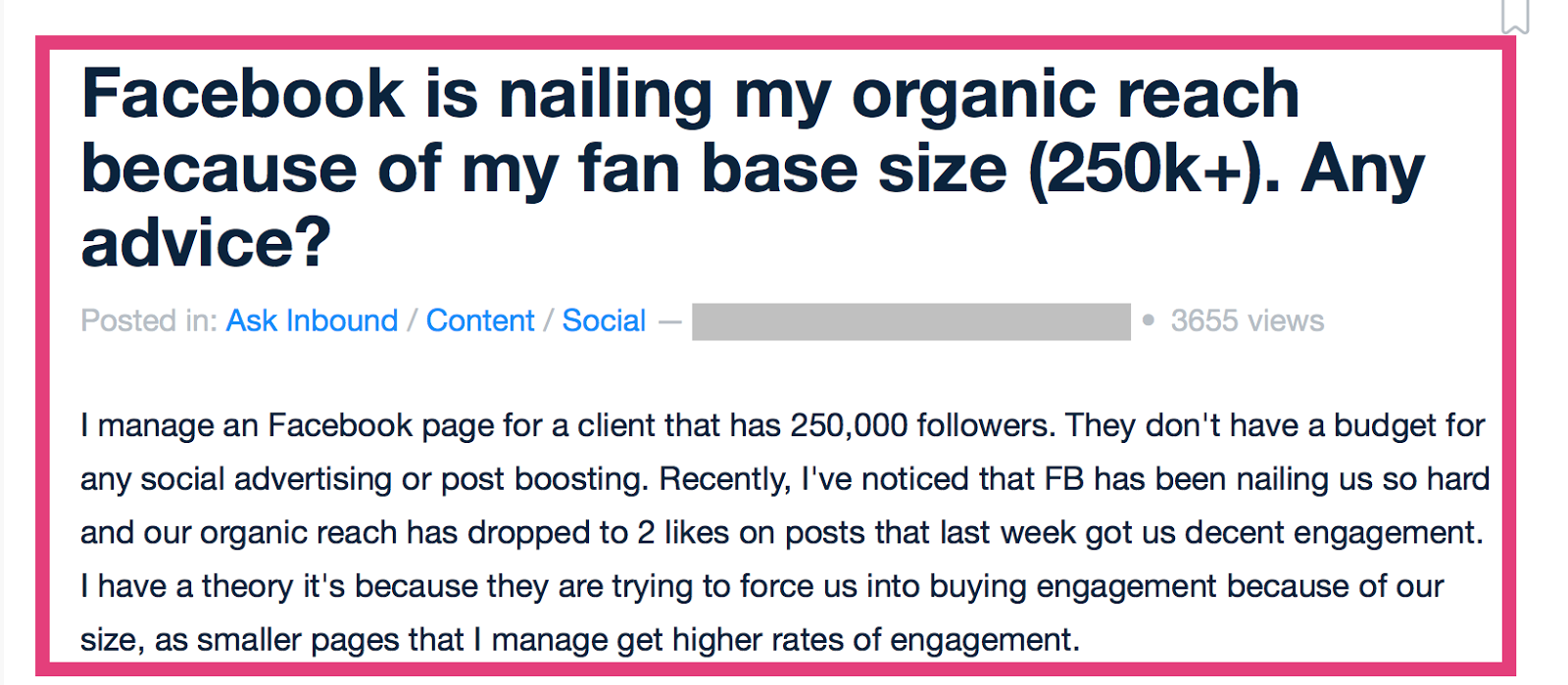Screen dimensions: 1568x685
Task: Click the grayed-out redacted author bar
Action: [x=910, y=321]
